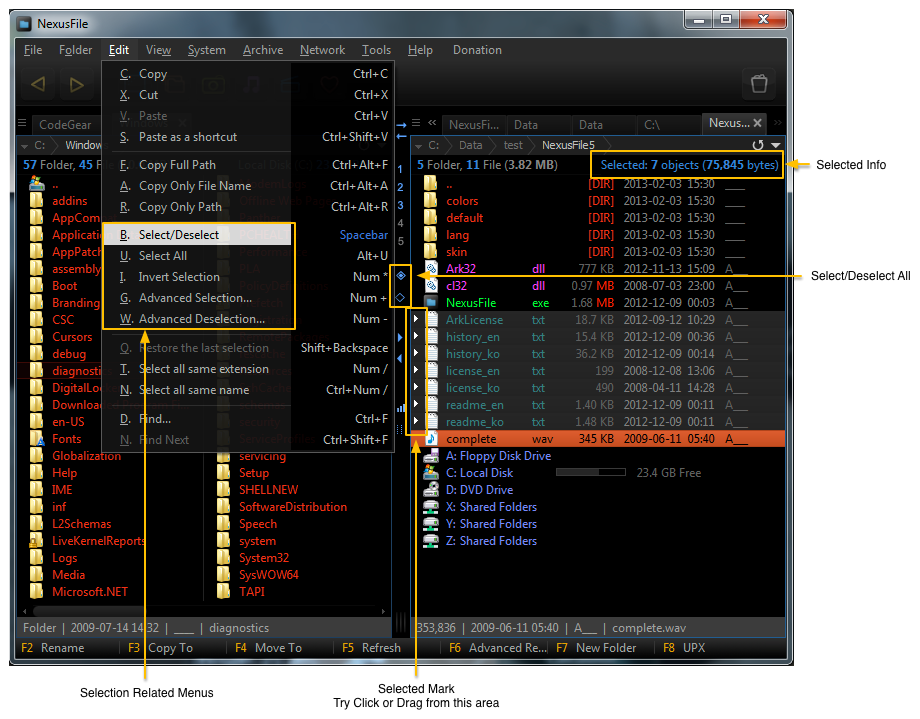Select the SoftwareDistribution folder
Image resolution: width=920 pixels, height=719 pixels.
293,507
